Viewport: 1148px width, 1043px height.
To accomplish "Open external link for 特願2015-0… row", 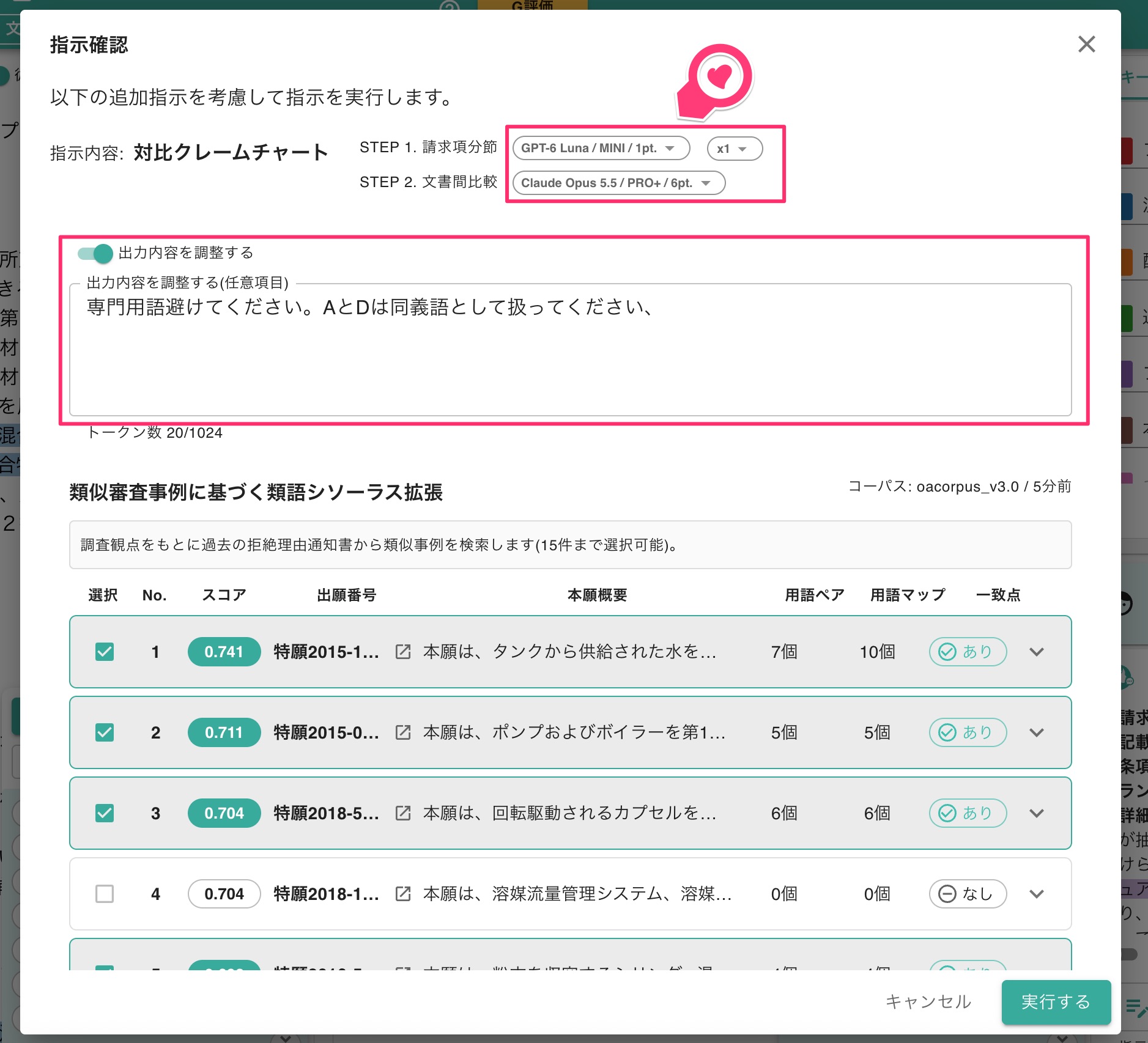I will (403, 732).
